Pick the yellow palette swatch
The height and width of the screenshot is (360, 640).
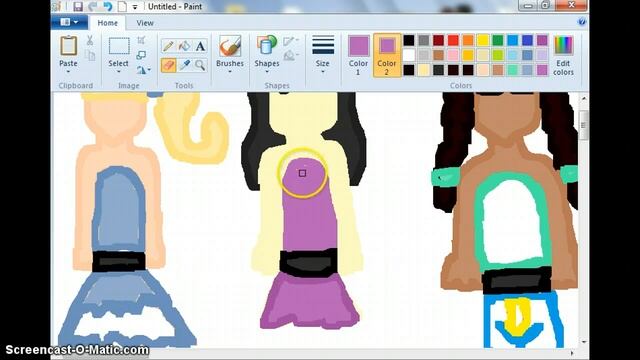click(483, 40)
